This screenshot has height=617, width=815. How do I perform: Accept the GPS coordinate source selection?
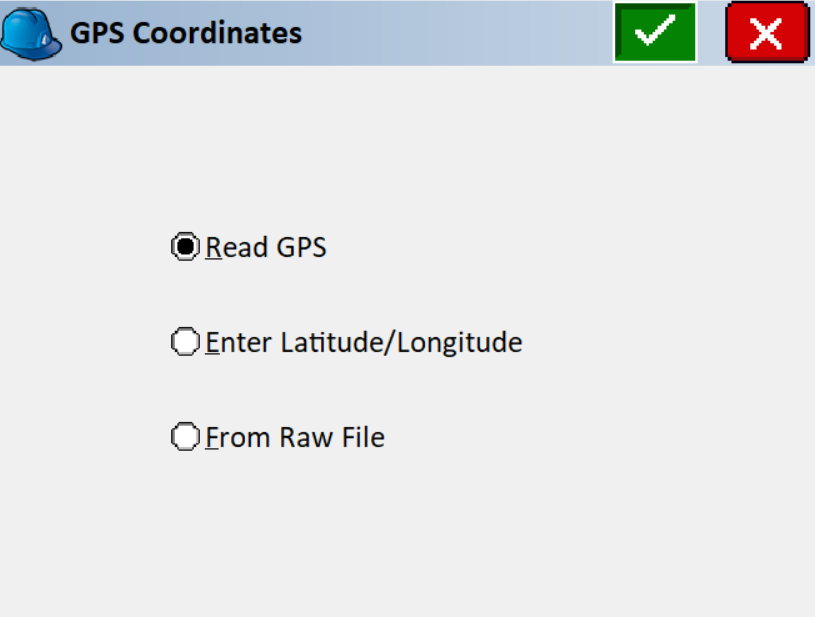click(x=655, y=33)
